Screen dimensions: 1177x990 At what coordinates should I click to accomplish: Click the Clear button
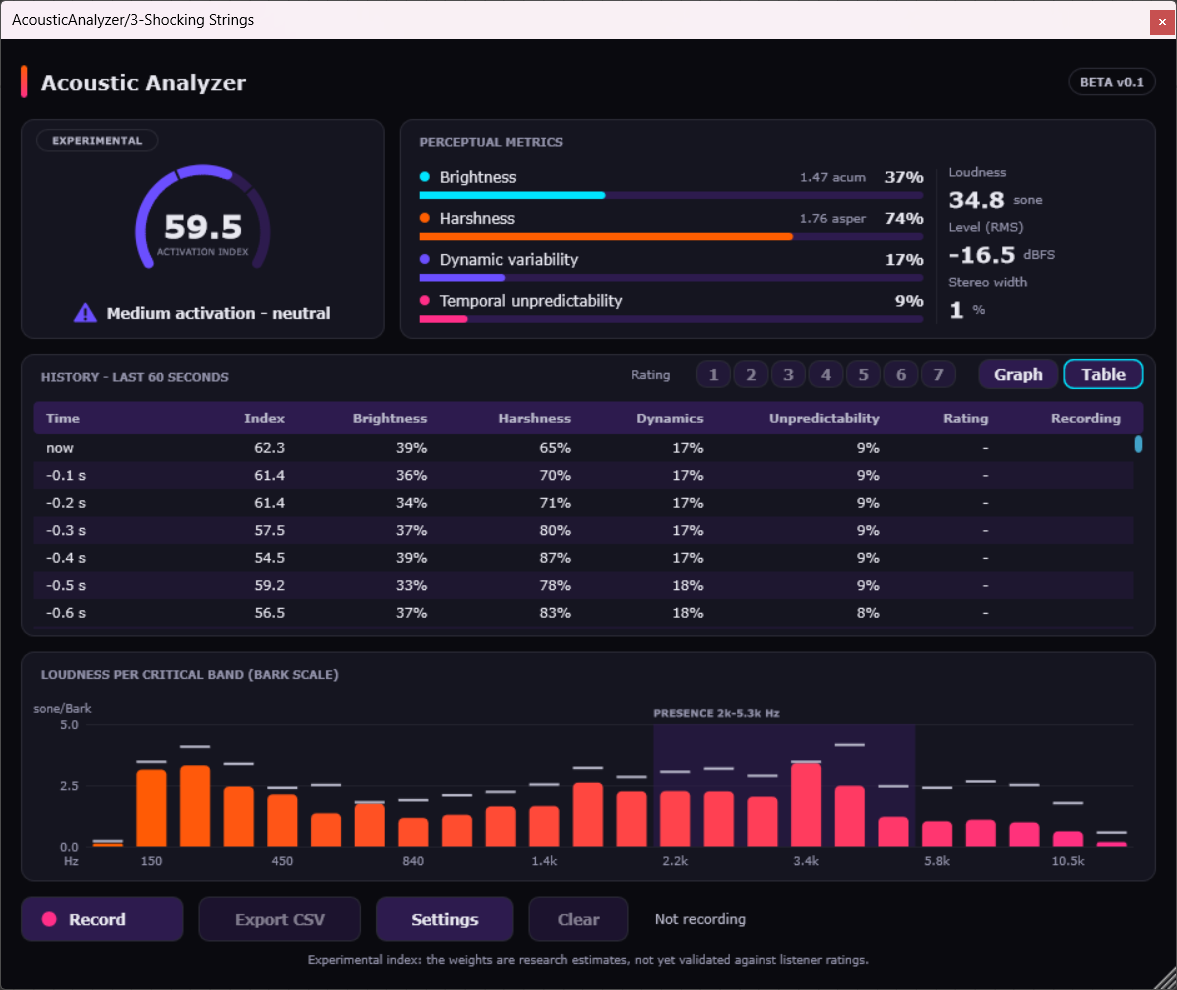578,919
